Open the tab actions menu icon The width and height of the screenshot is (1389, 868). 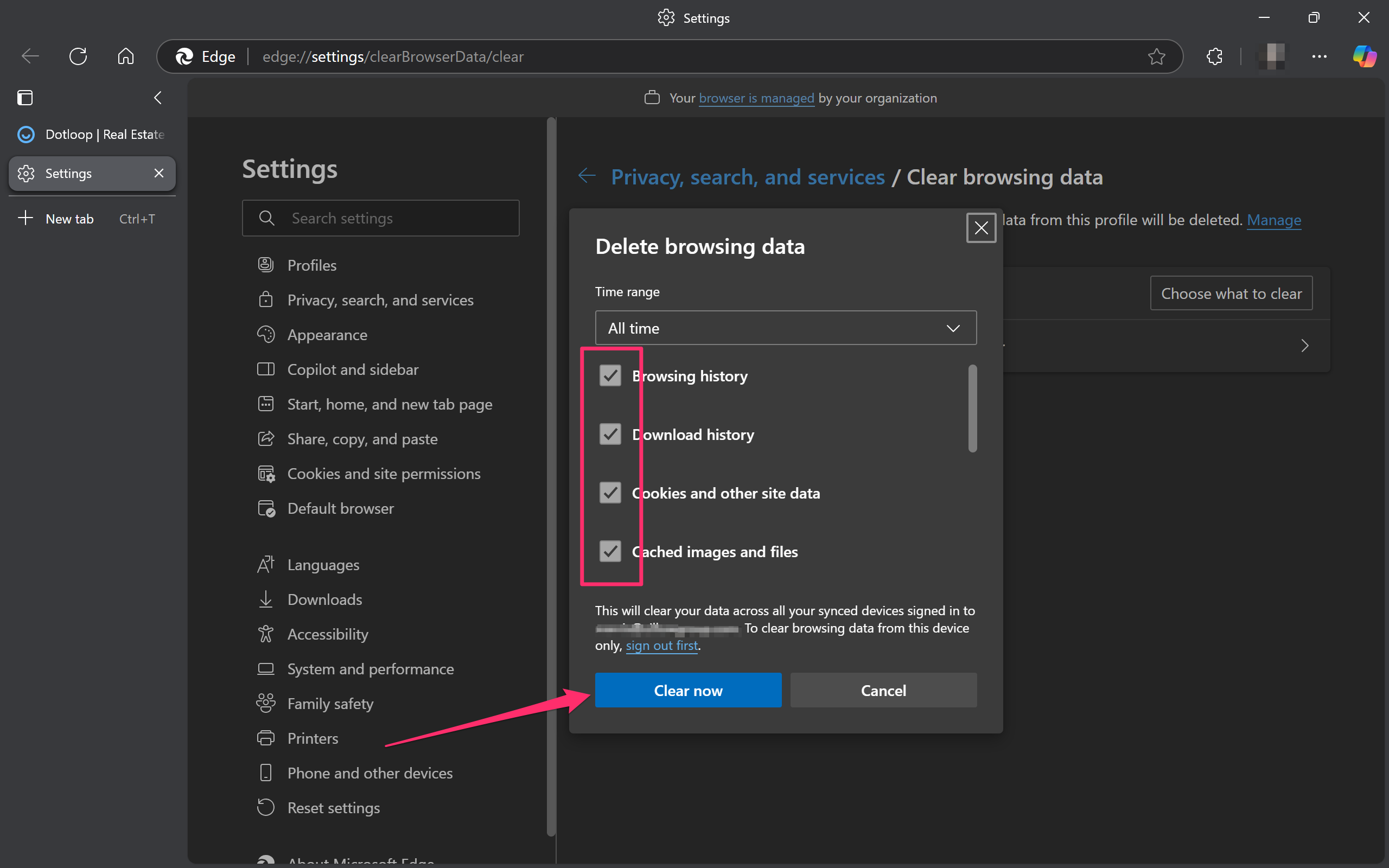pyautogui.click(x=24, y=98)
